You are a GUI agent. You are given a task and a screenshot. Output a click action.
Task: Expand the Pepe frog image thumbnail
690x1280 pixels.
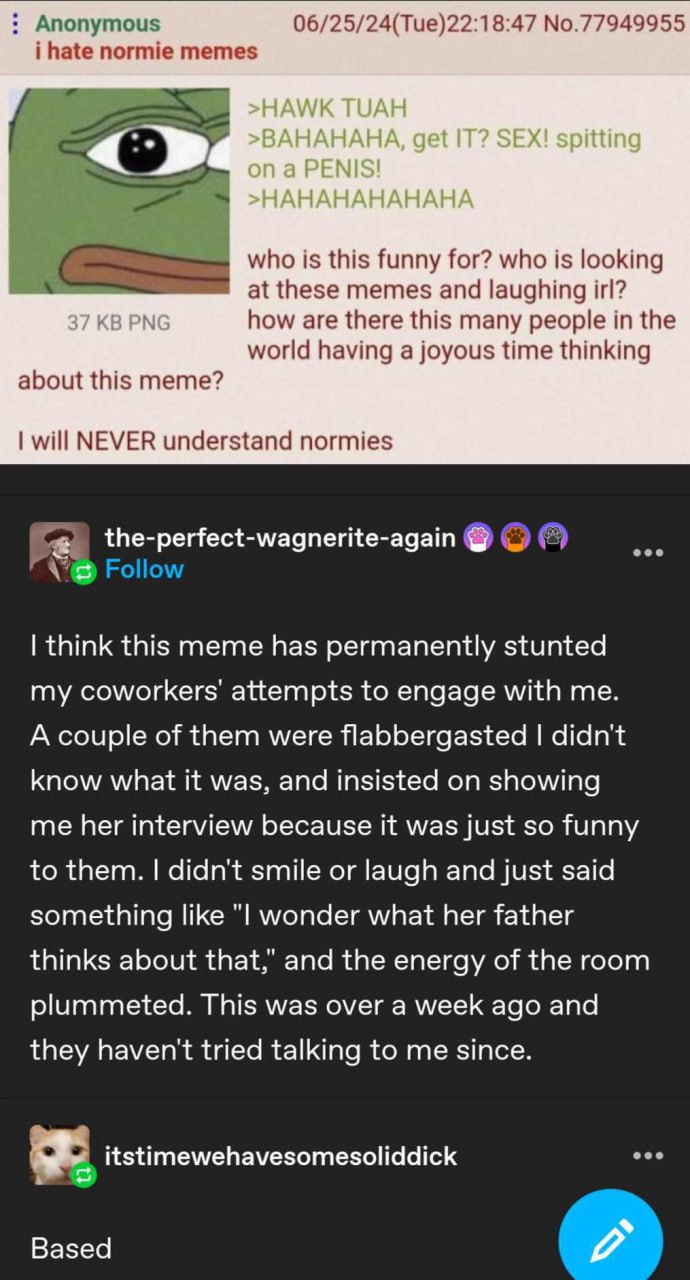[119, 189]
